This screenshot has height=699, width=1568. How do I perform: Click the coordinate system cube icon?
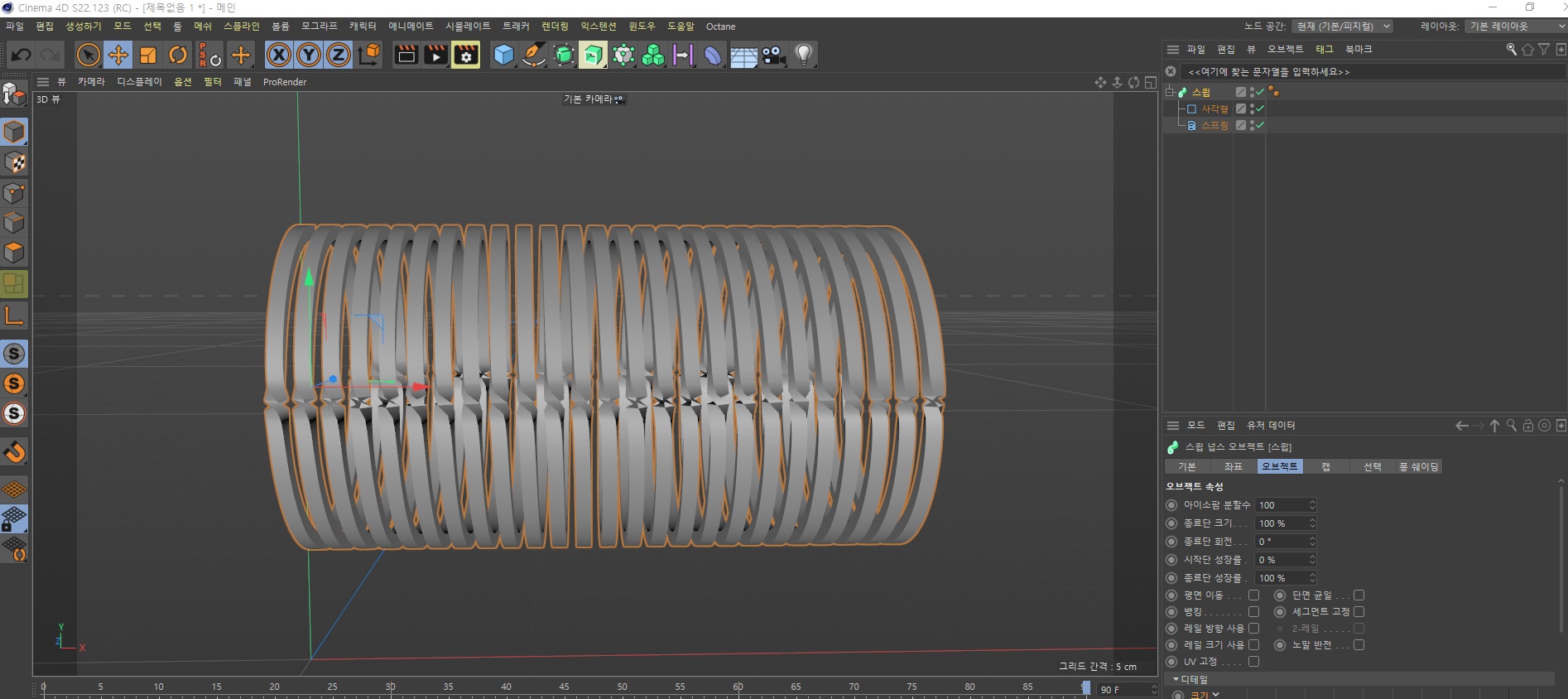369,55
